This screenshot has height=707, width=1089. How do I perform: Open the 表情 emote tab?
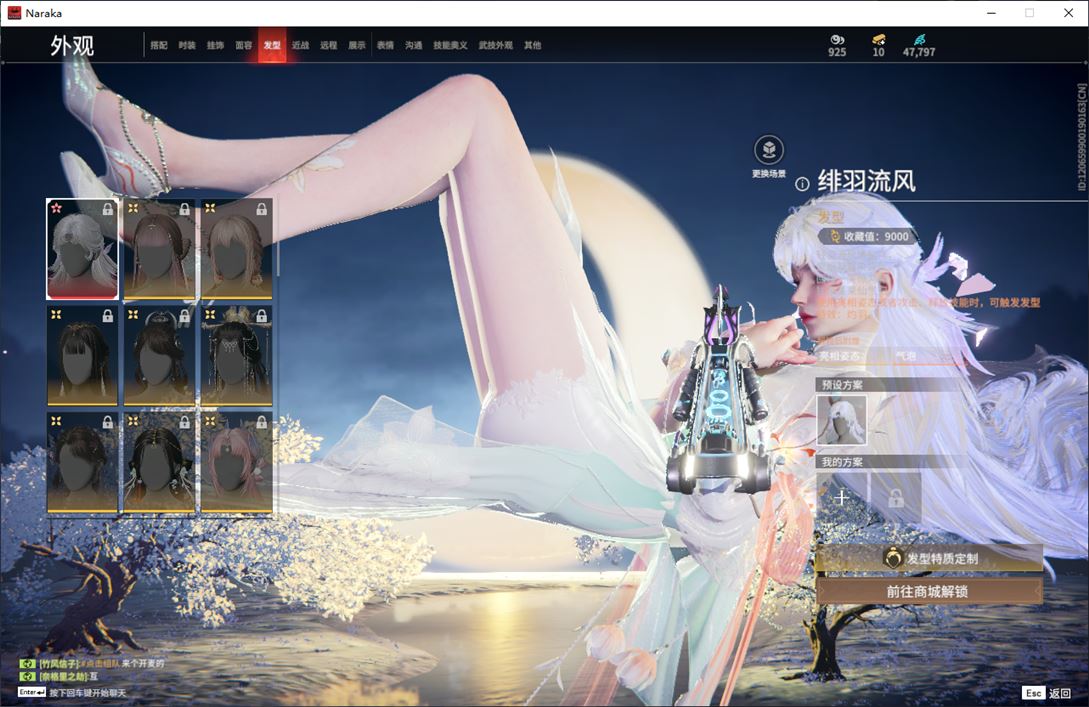click(x=385, y=45)
